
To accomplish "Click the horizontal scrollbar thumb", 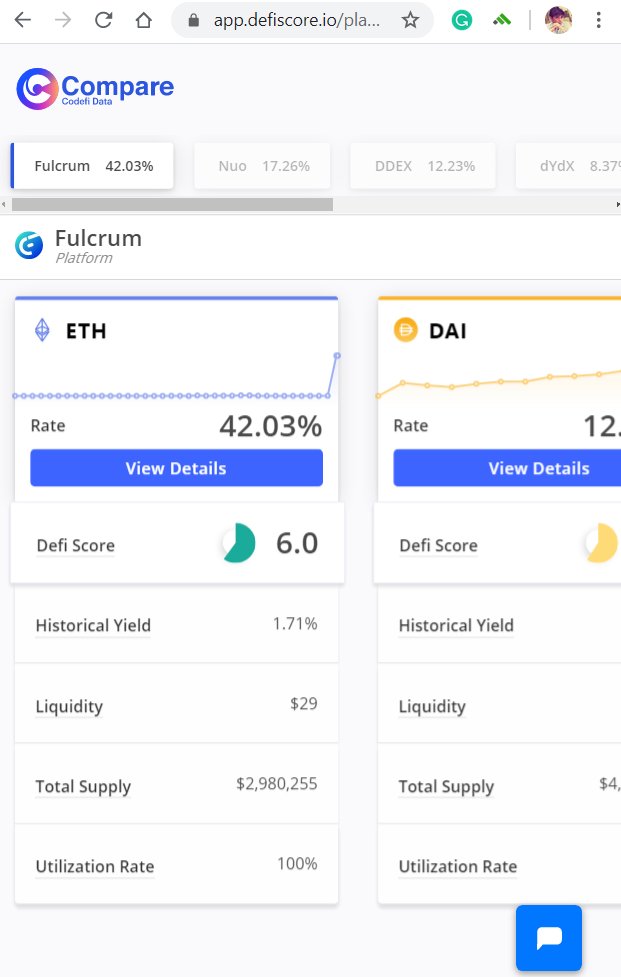I will [173, 204].
